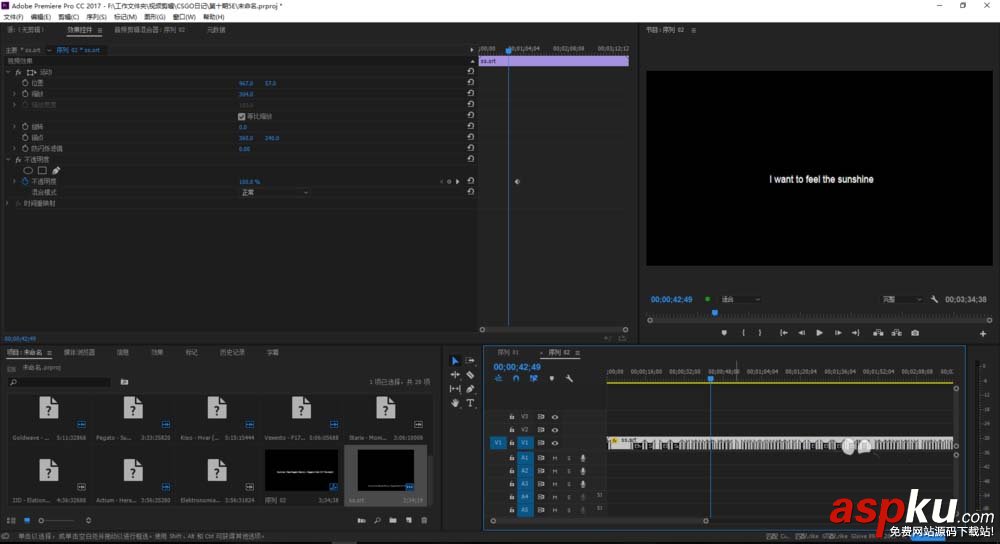Play the sequence in program monitor
The width and height of the screenshot is (1000, 544).
click(x=820, y=333)
